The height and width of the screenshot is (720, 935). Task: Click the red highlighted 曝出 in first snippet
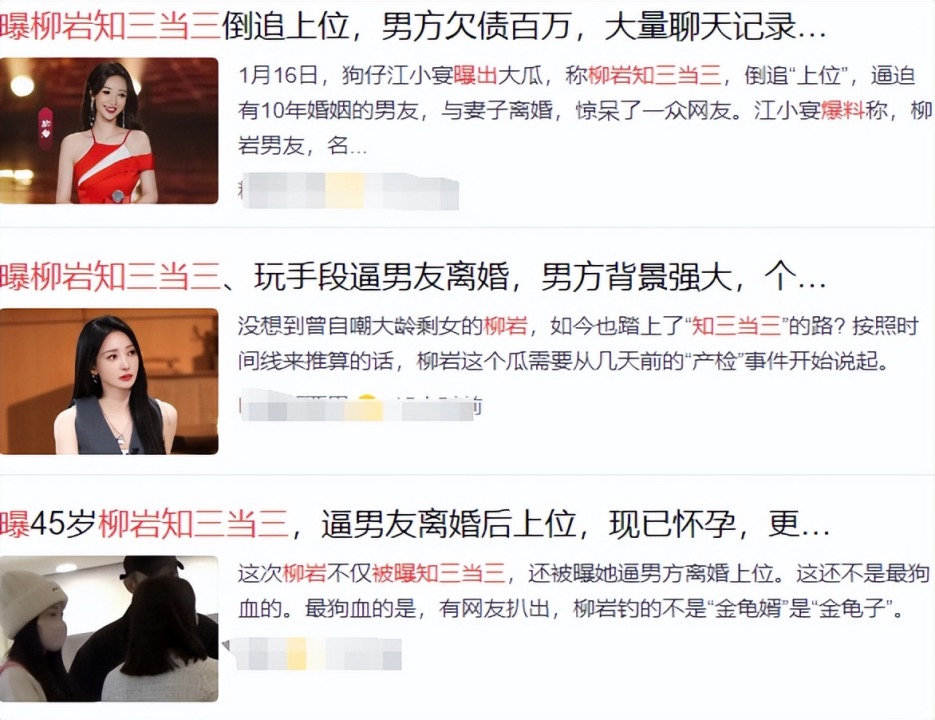(x=475, y=76)
